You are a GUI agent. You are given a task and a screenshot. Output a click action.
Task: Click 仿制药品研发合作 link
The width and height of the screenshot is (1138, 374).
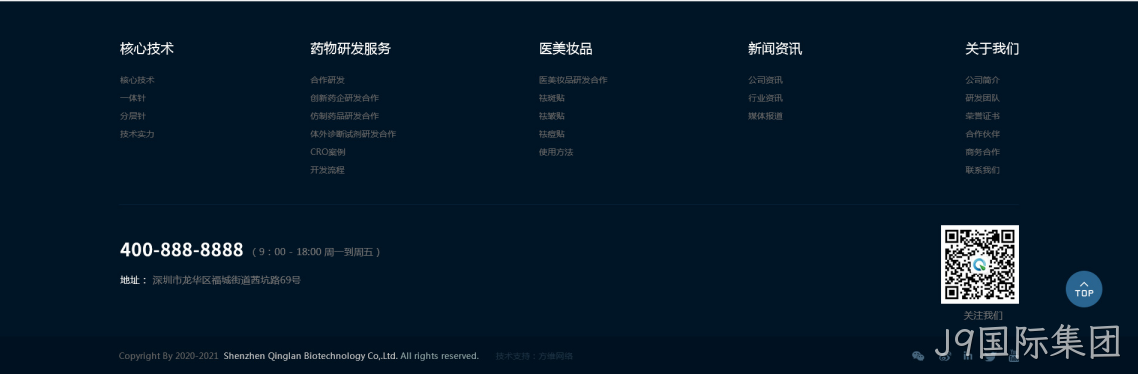[344, 116]
